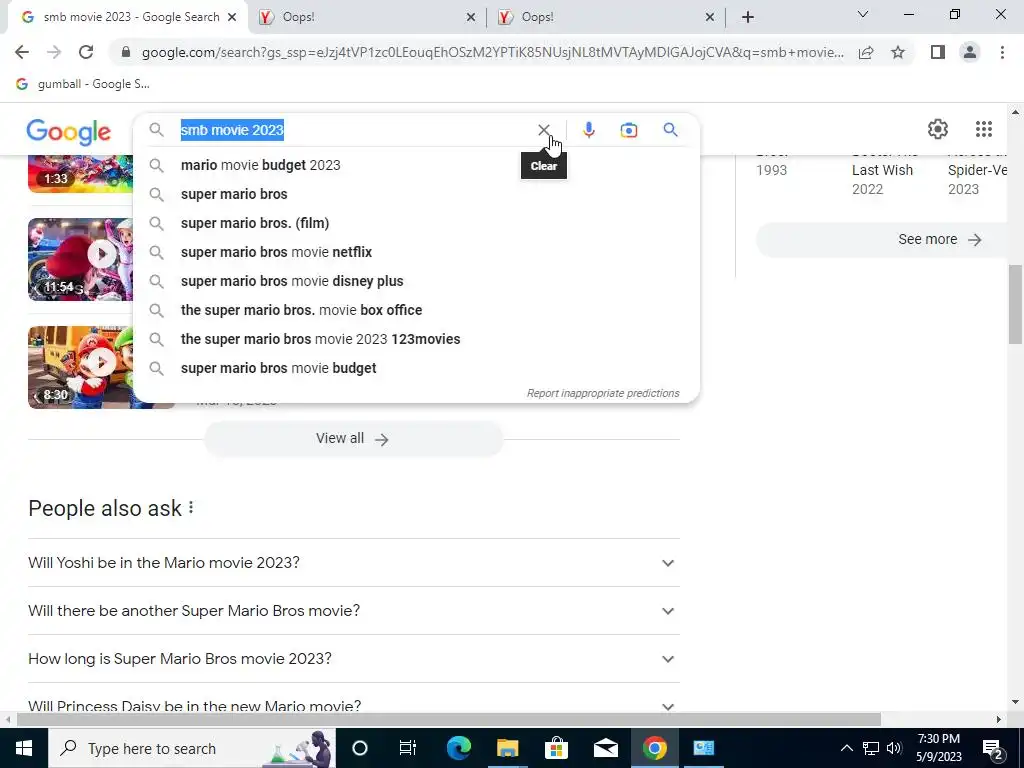This screenshot has height=768, width=1024.
Task: Go to Google homepage via logo
Action: tap(69, 132)
